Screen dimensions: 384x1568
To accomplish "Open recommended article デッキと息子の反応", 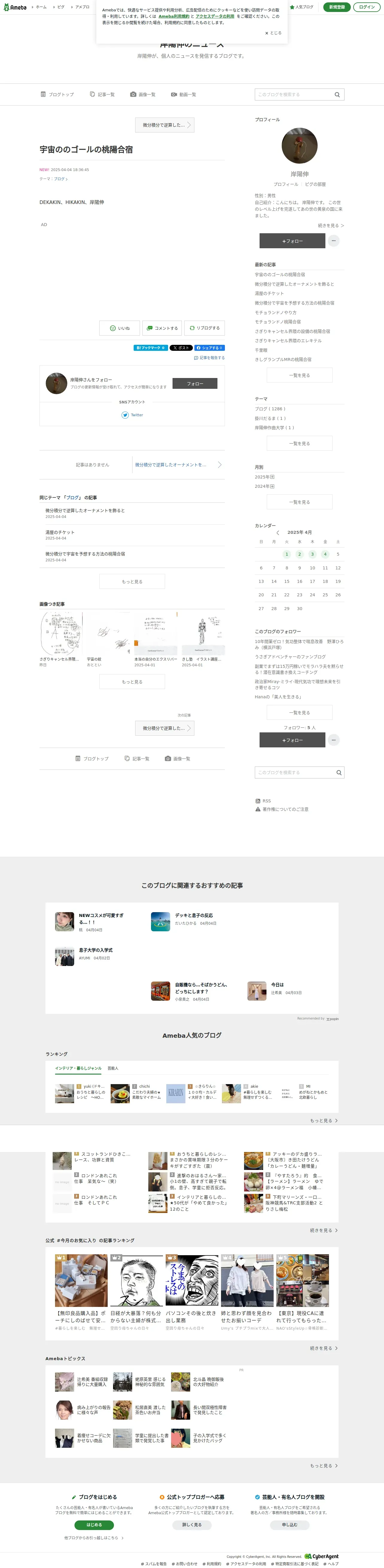I will tap(194, 915).
